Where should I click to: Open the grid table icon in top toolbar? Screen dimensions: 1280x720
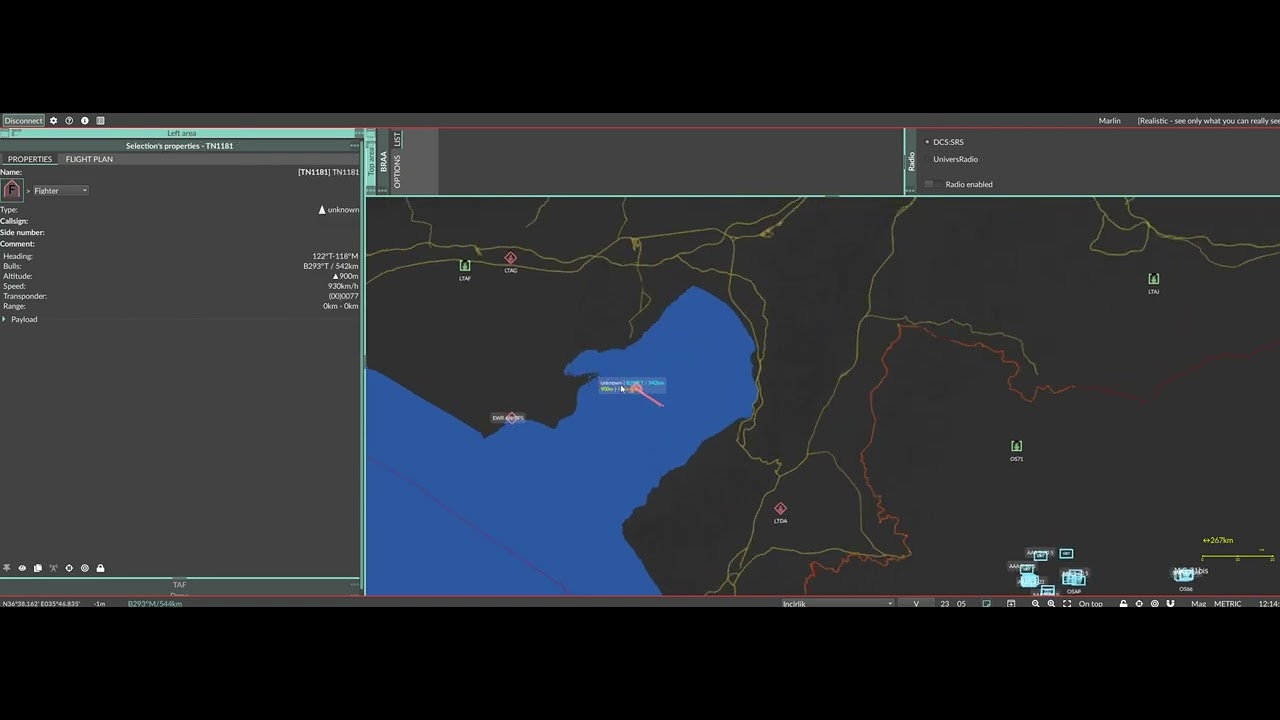tap(101, 120)
